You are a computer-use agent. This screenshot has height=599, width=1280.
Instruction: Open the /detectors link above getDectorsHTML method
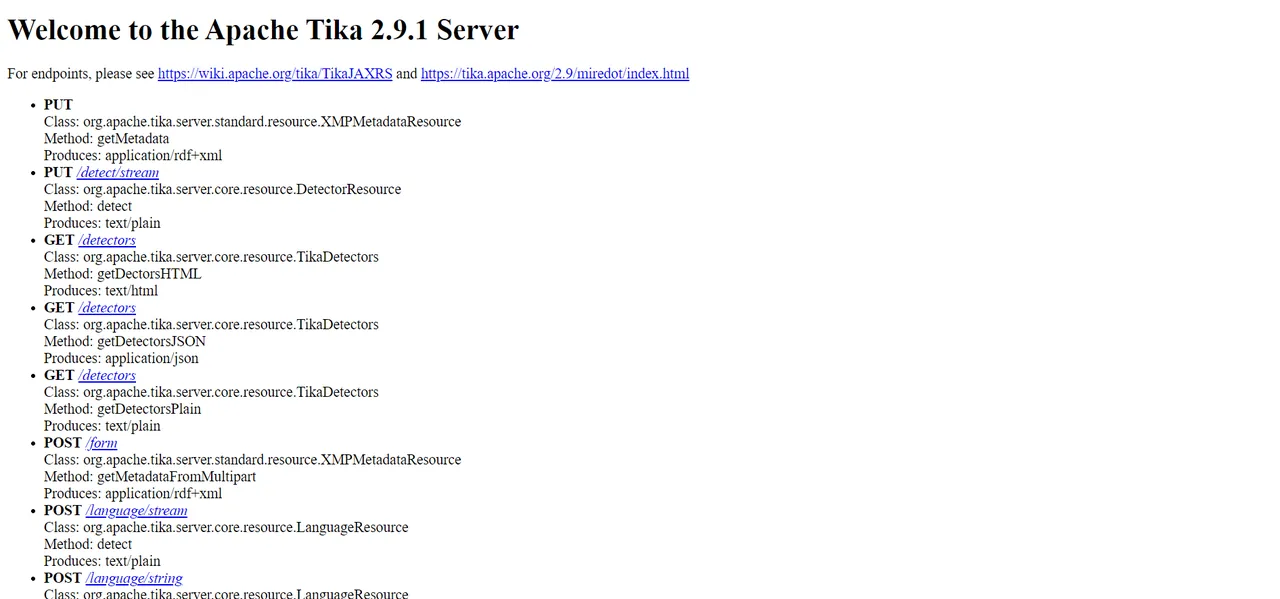pos(107,240)
